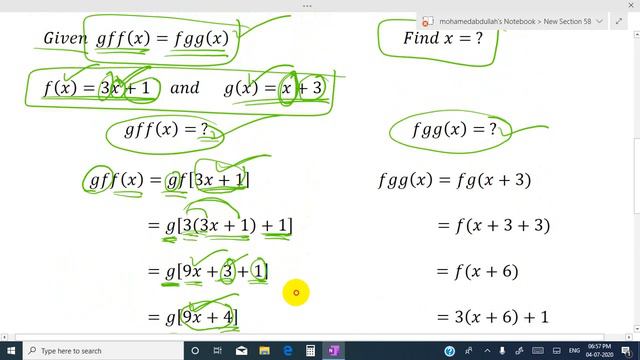Click the '= g[9x + 3 + 1]' line
This screenshot has width=640, height=360.
pyautogui.click(x=208, y=271)
